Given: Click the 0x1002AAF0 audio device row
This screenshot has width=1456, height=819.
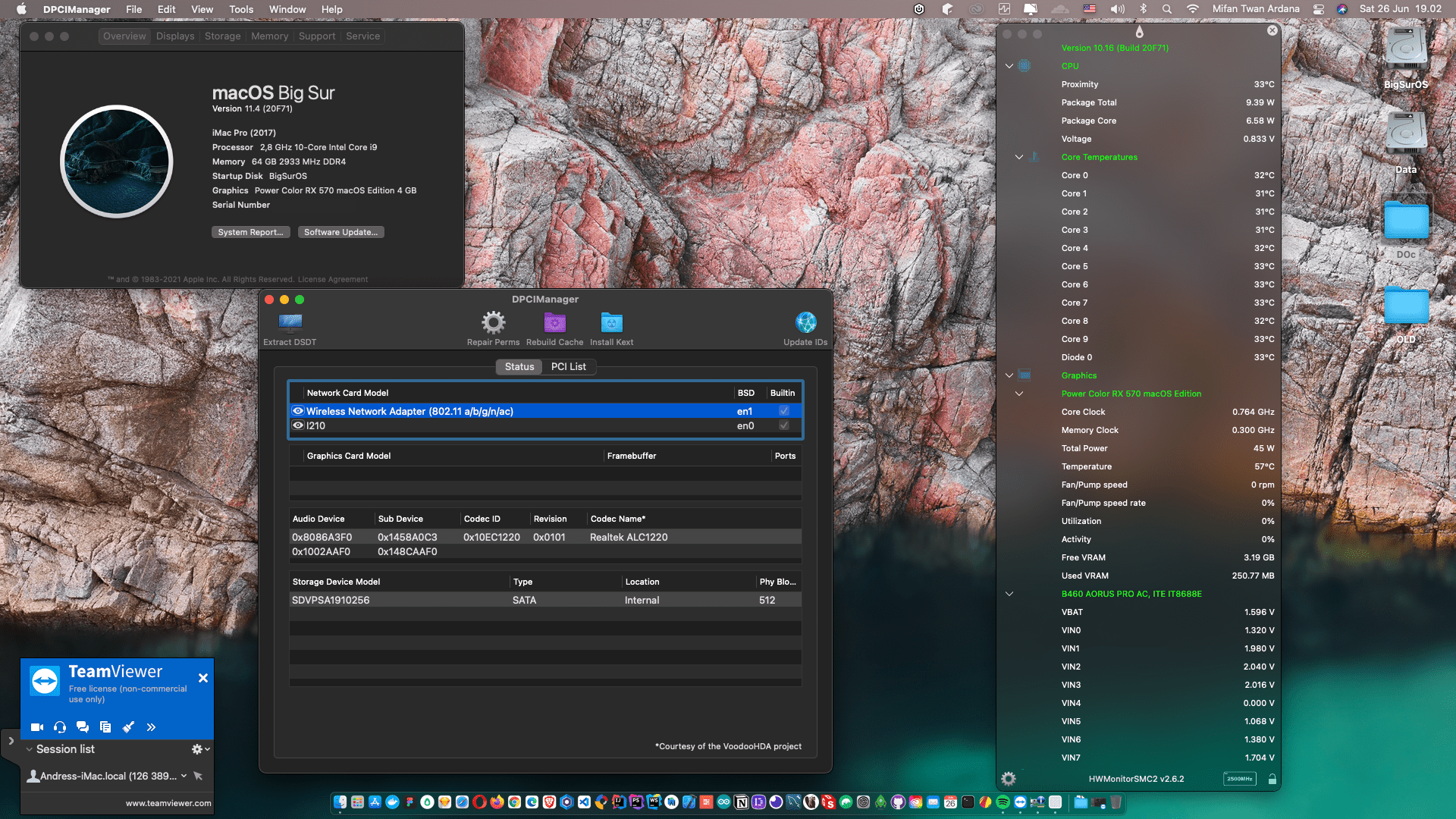Looking at the screenshot, I should tap(545, 551).
